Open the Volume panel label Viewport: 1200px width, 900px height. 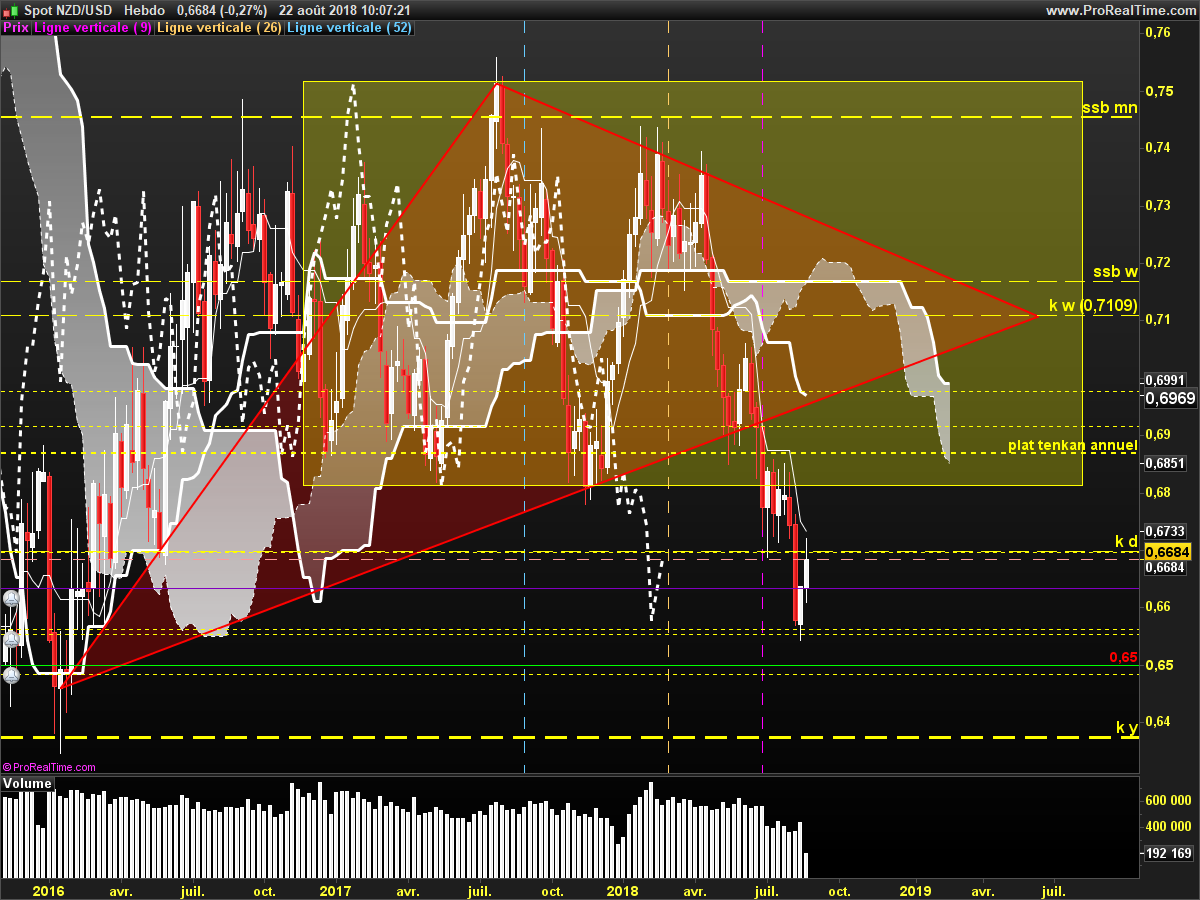click(27, 783)
